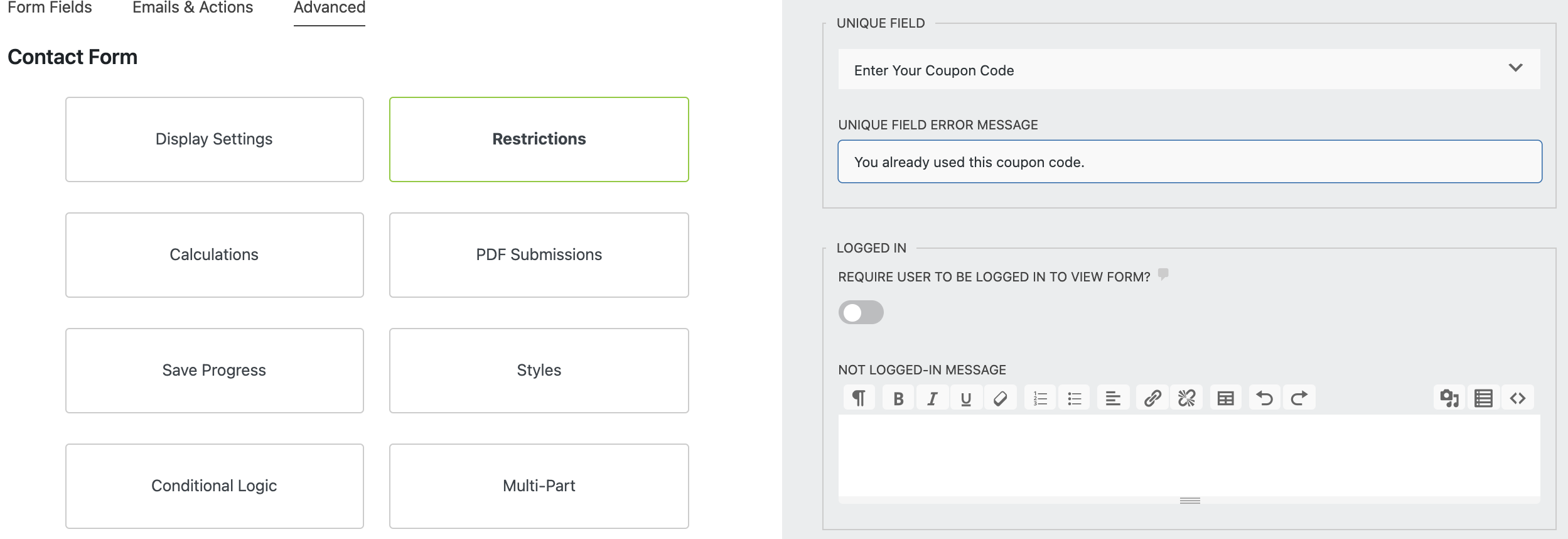1568x539 pixels.
Task: Click the unique field error message input
Action: click(x=1189, y=161)
